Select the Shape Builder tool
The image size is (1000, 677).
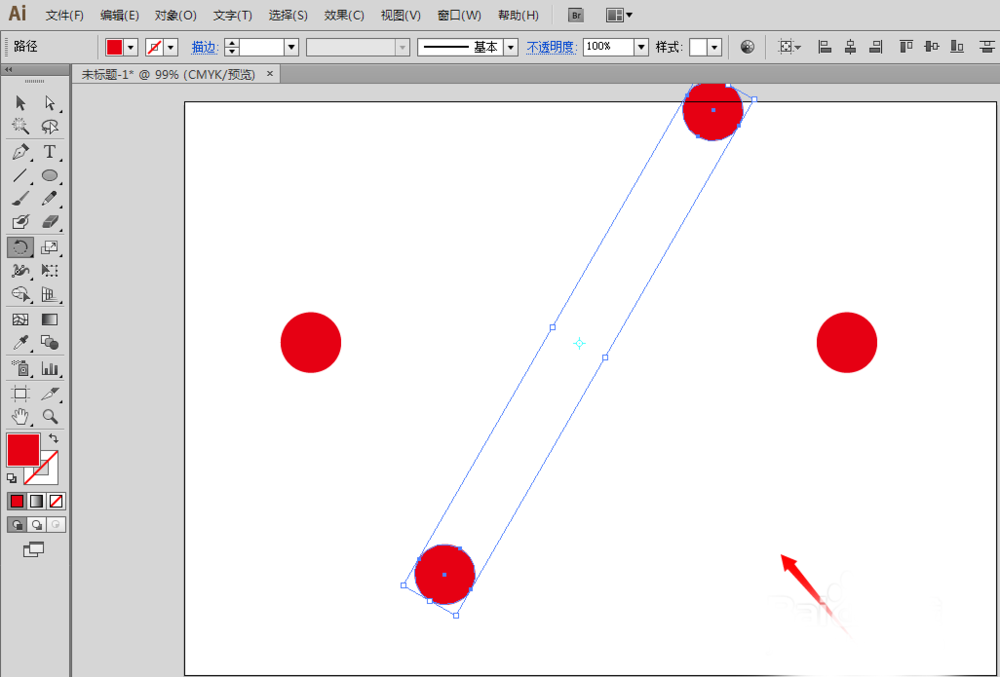21,293
